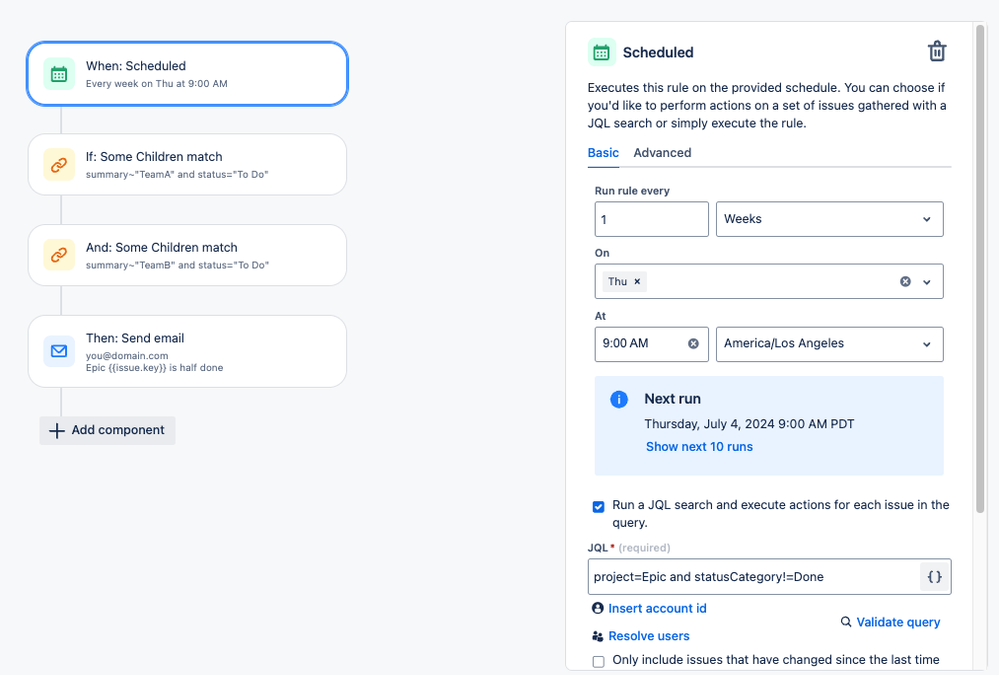Uncheck Run a JQL search checkbox
This screenshot has width=999, height=675.
(598, 507)
